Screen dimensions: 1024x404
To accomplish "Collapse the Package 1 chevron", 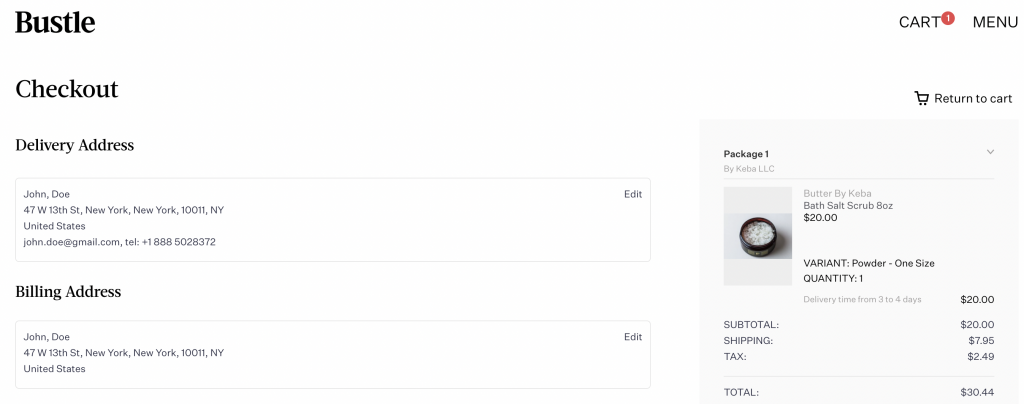I will (x=990, y=152).
